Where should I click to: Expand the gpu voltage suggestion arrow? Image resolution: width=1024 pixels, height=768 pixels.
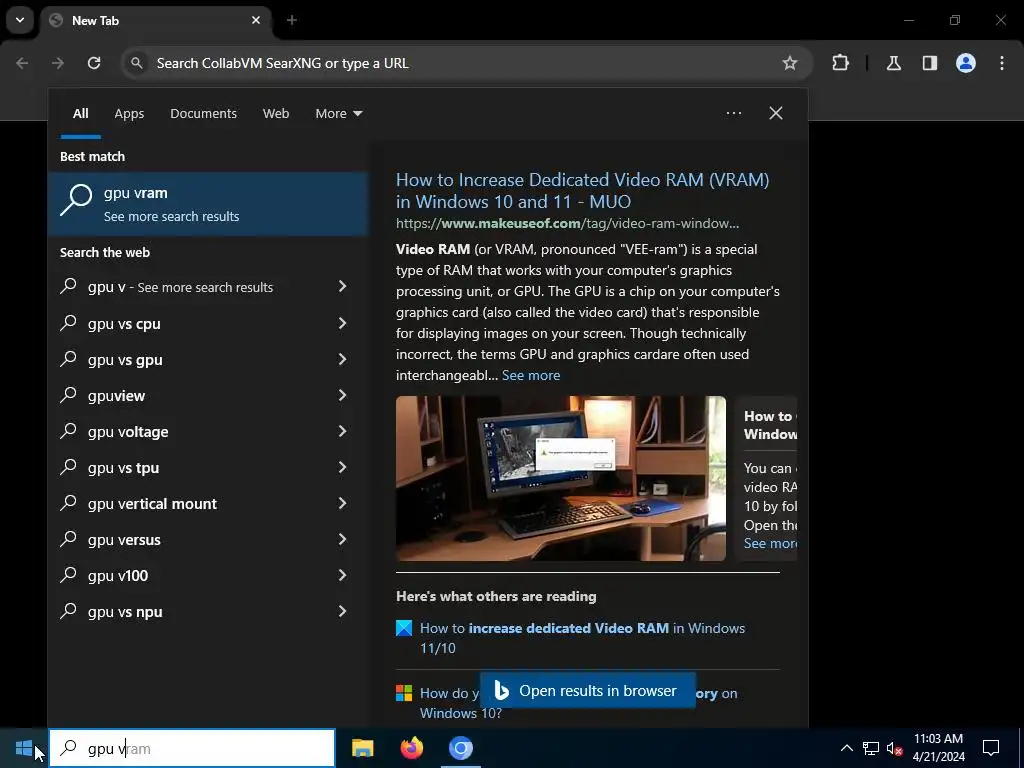pyautogui.click(x=342, y=431)
